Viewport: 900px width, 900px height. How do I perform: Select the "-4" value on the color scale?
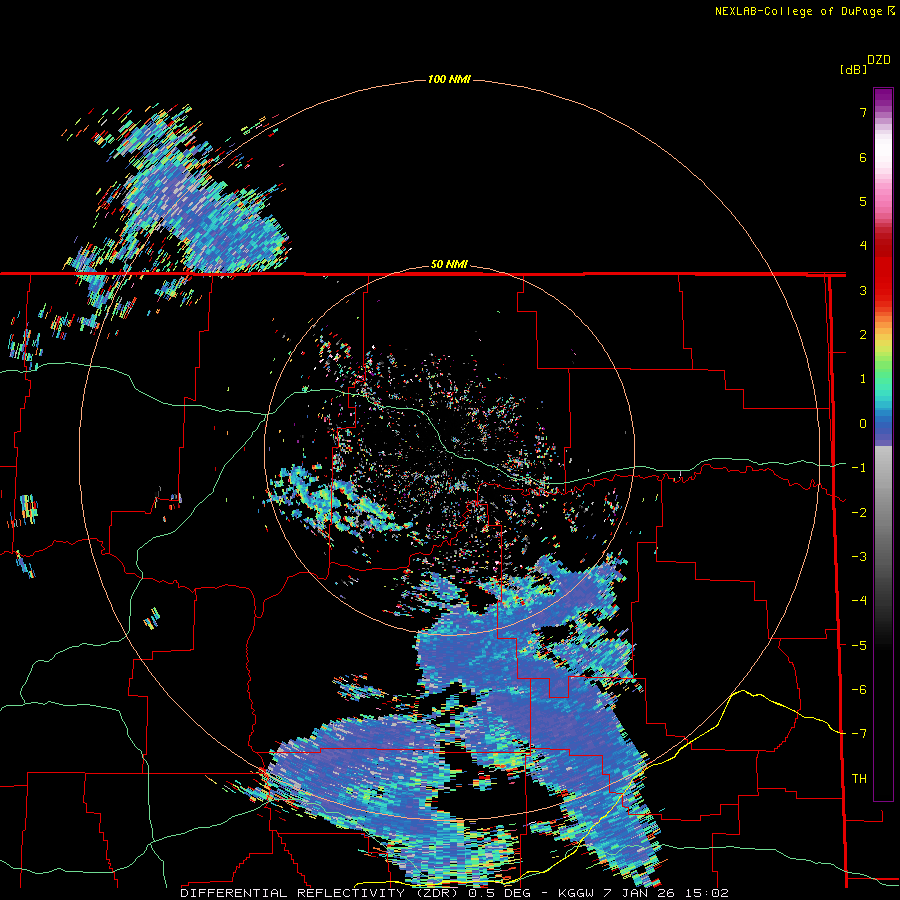859,601
